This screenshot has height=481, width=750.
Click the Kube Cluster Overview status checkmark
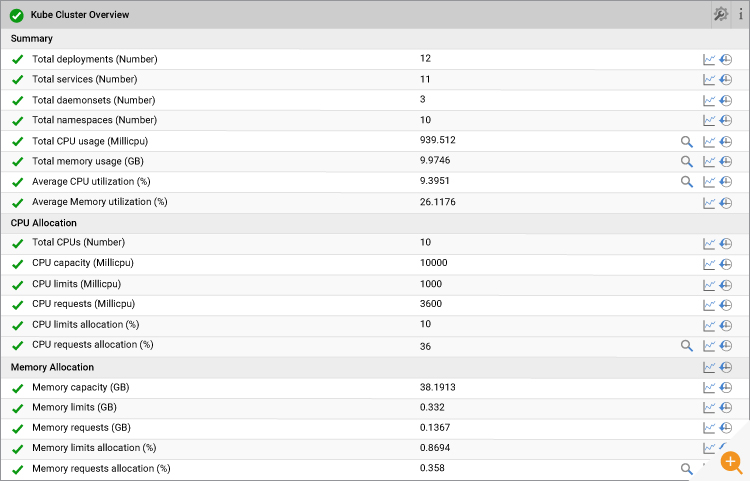[x=17, y=15]
